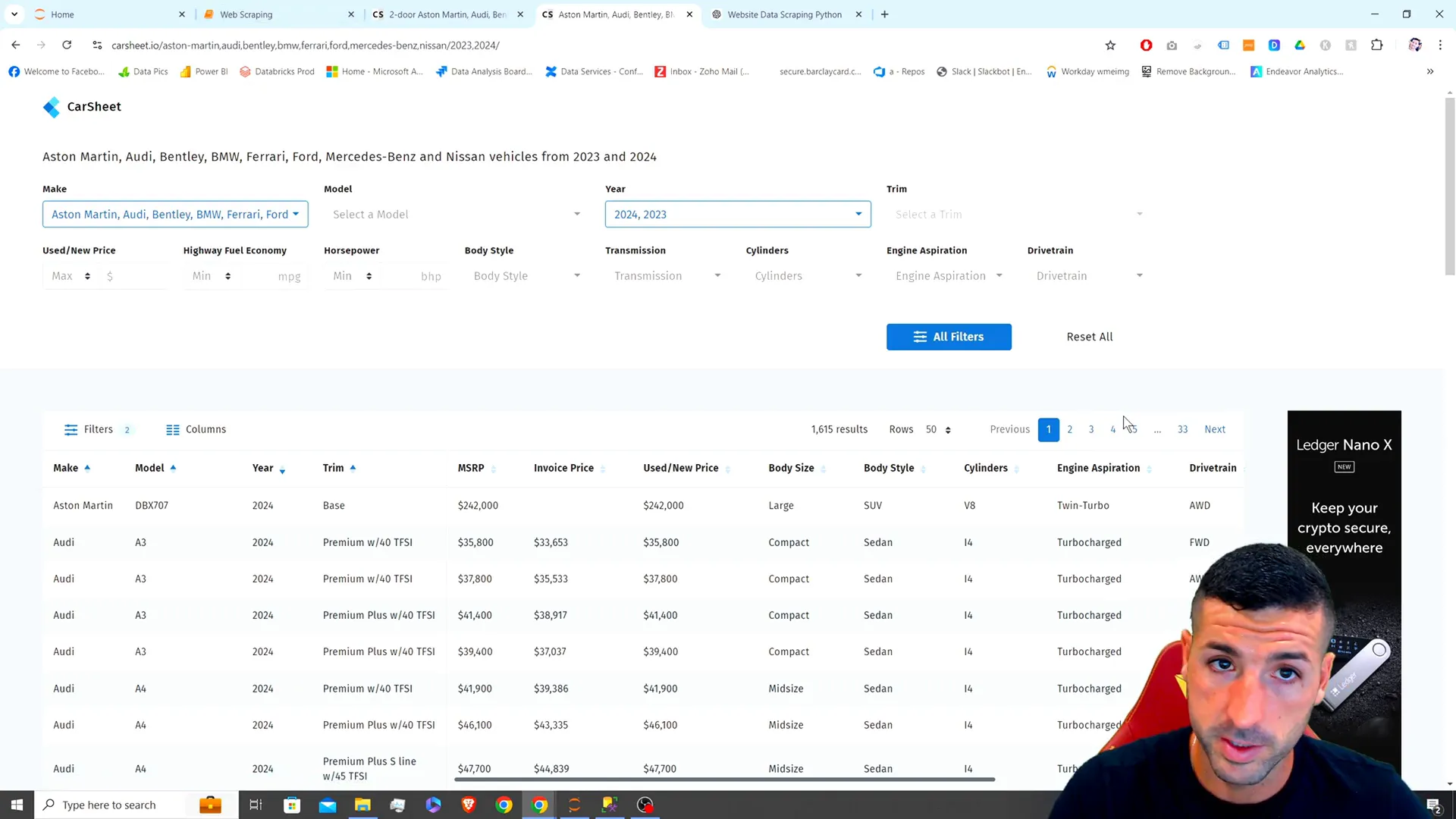This screenshot has height=819, width=1456.
Task: Go to results page 3
Action: 1090,430
